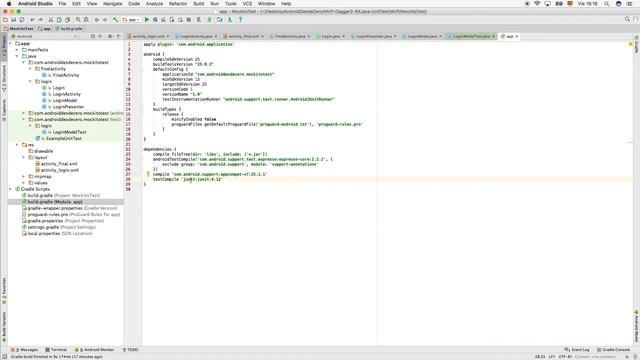Viewport: 640px width, 360px height.
Task: Open the Analyze menu
Action: click(154, 4)
